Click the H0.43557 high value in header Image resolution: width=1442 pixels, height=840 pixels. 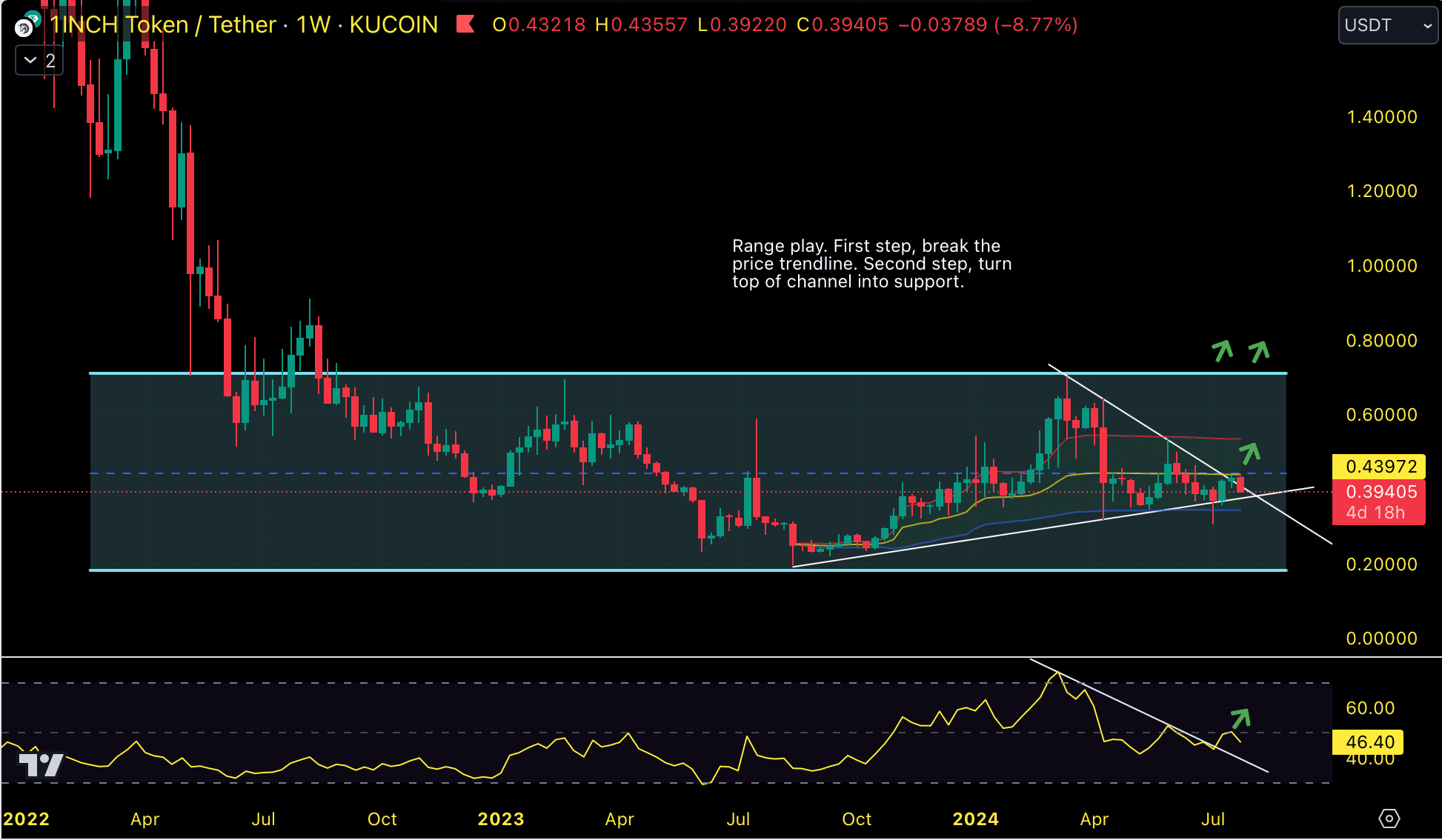click(x=641, y=25)
